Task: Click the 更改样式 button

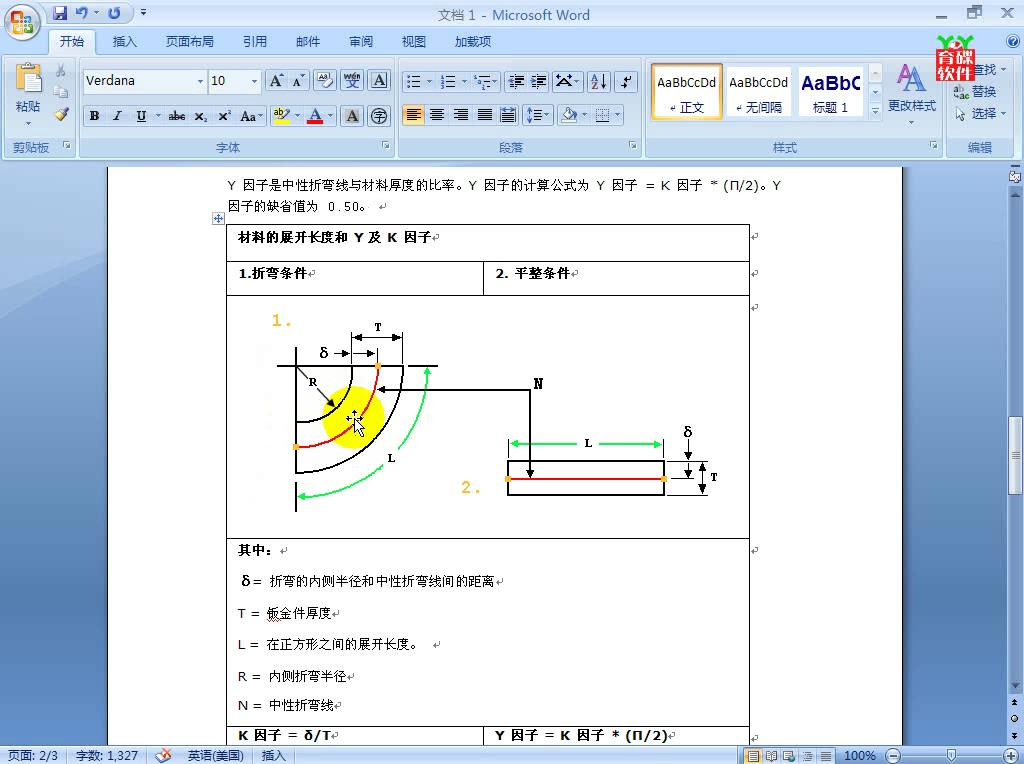Action: [911, 92]
